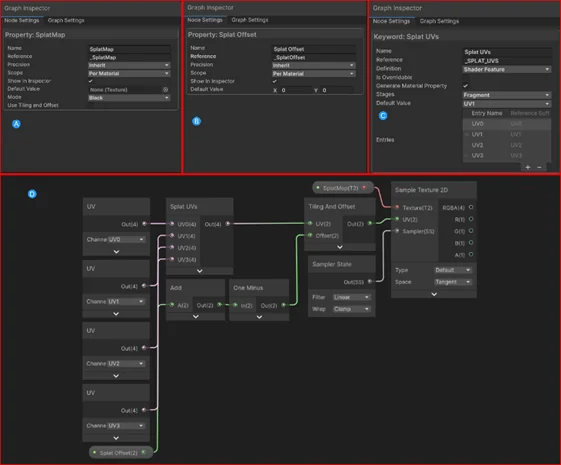Open Graph Settings tab in SplatMap inspector

66,20
